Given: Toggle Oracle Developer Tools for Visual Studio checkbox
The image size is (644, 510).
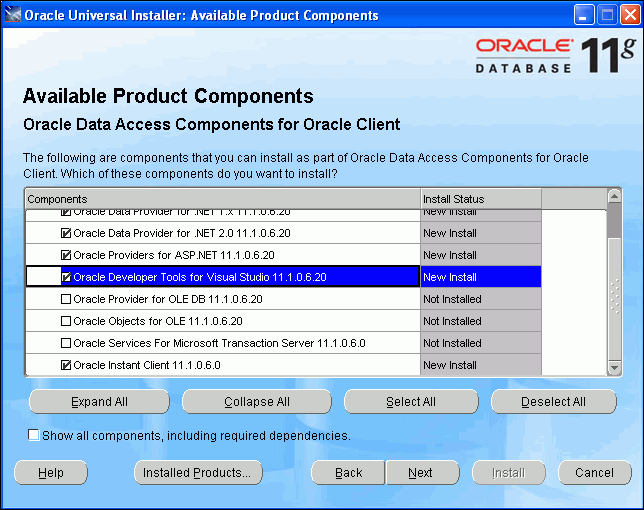Looking at the screenshot, I should [66, 277].
